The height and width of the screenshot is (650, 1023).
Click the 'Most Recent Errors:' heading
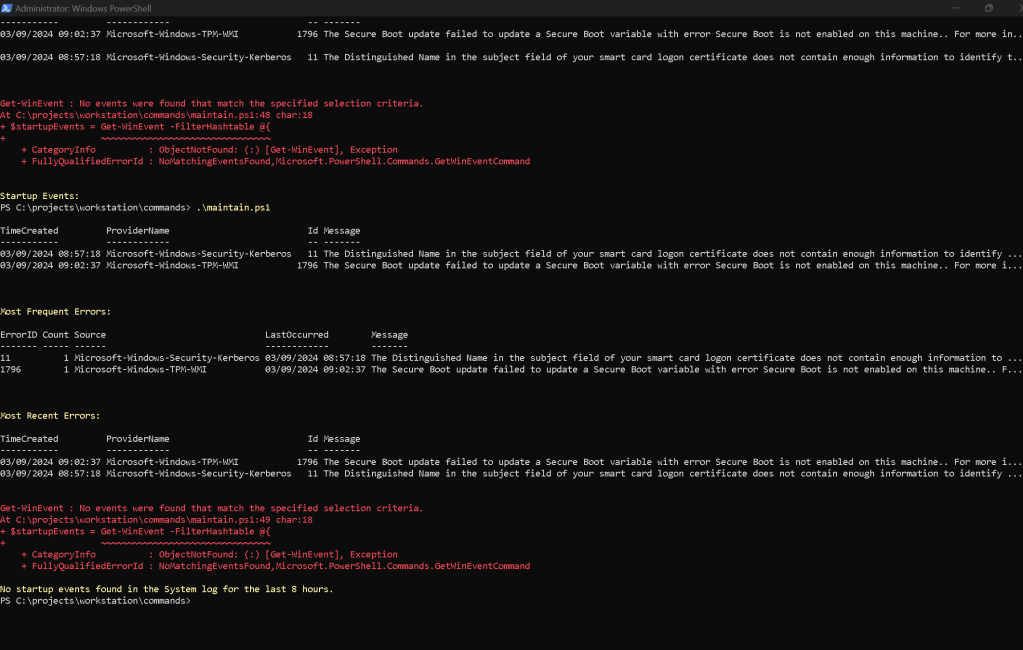[50, 416]
